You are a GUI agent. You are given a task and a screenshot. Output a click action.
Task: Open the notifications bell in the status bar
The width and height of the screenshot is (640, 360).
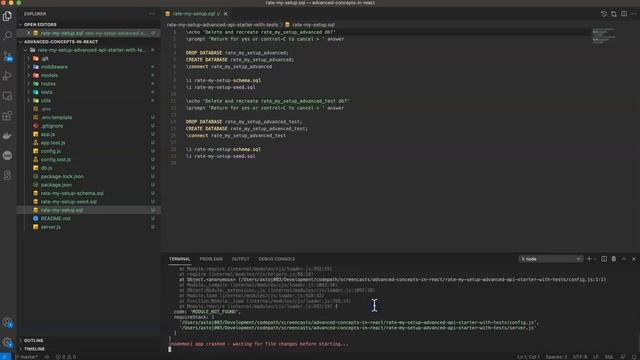635,357
